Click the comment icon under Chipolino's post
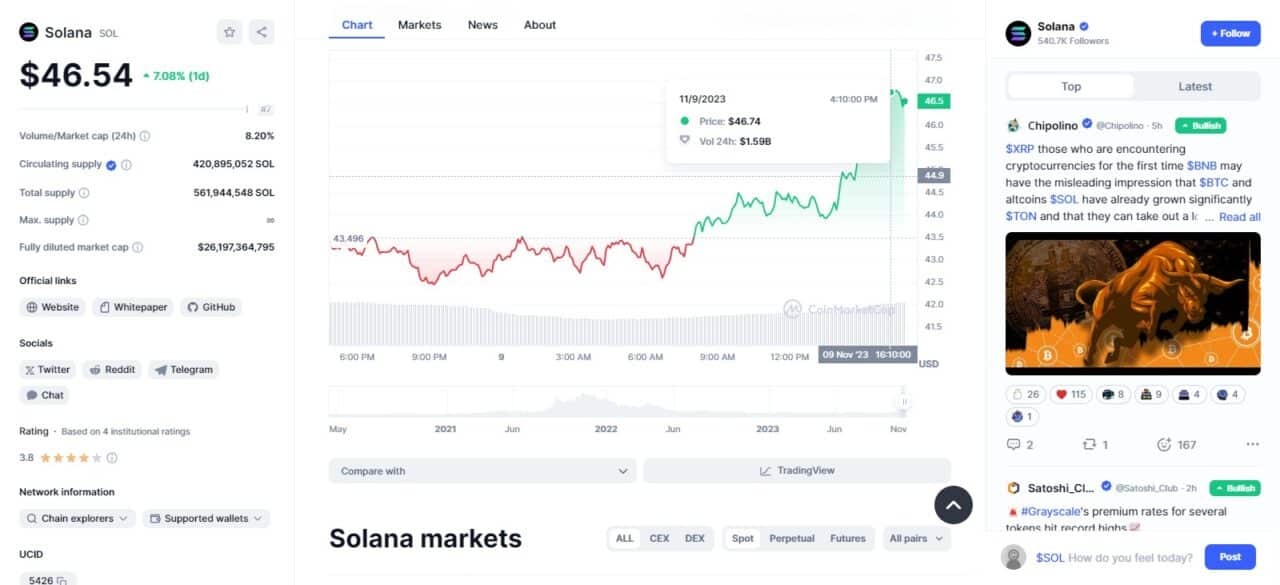Viewport: 1280px width, 585px height. pyautogui.click(x=1013, y=444)
